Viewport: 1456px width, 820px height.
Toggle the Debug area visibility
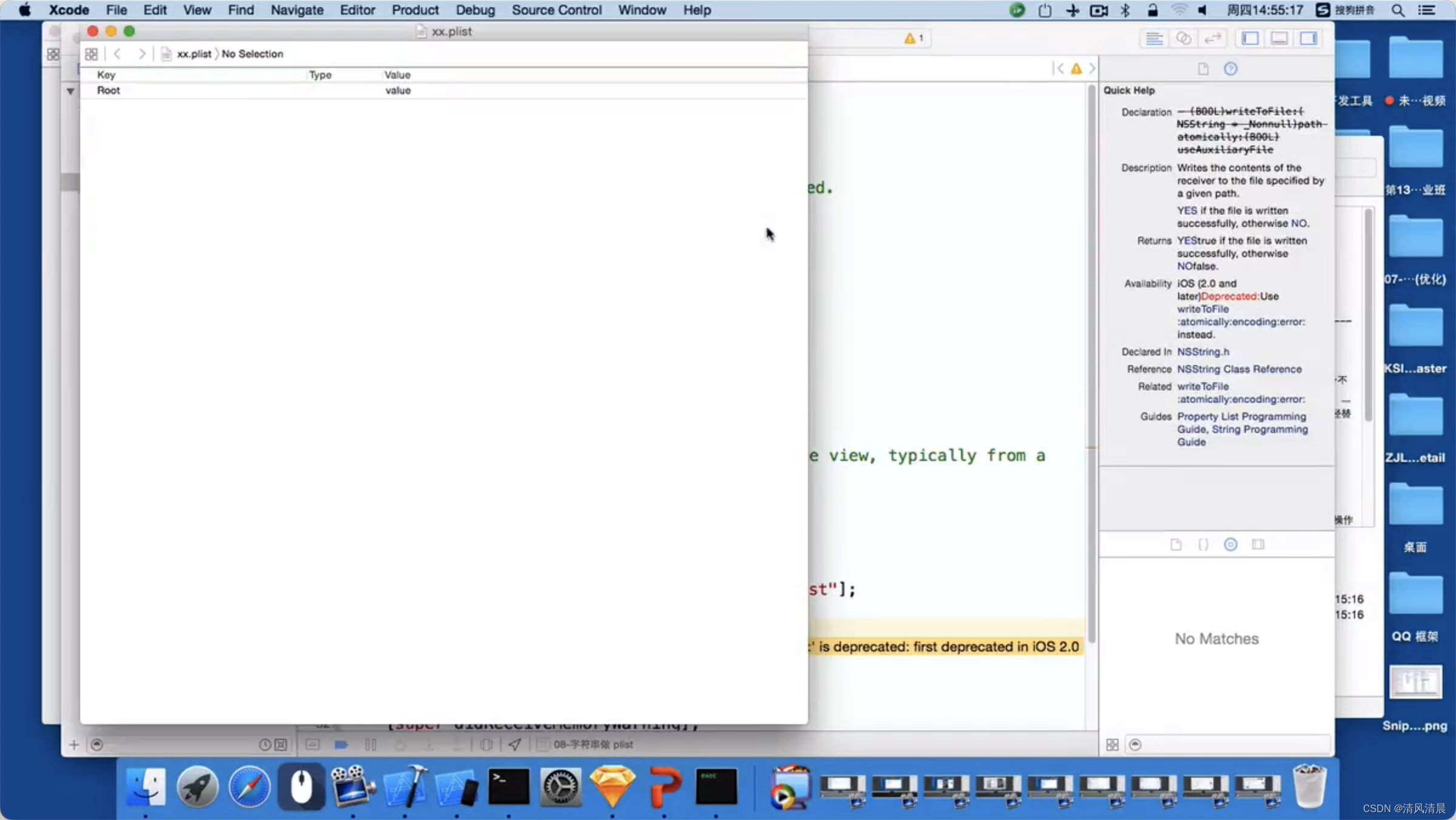1279,38
